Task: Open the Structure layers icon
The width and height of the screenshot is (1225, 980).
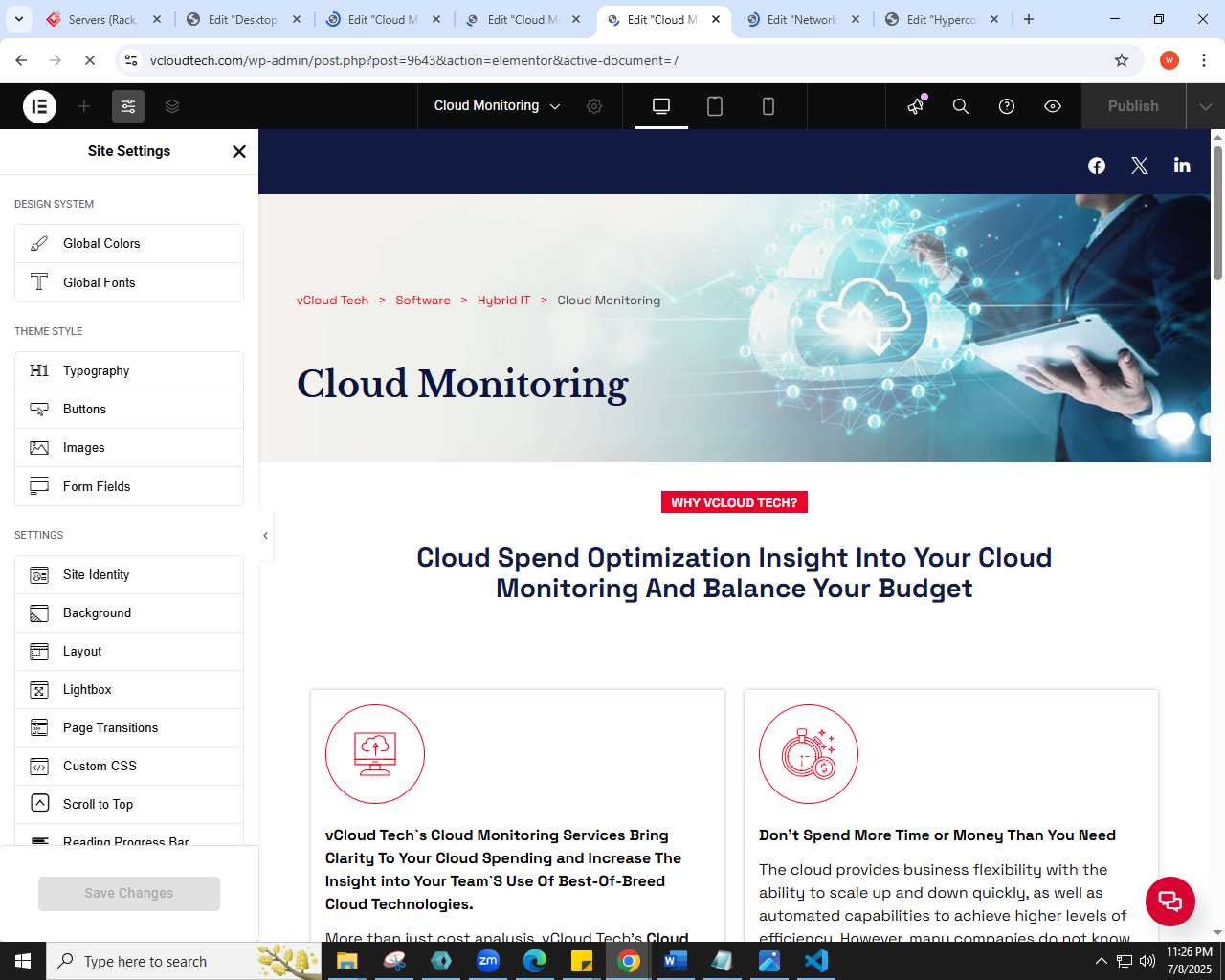Action: click(172, 106)
